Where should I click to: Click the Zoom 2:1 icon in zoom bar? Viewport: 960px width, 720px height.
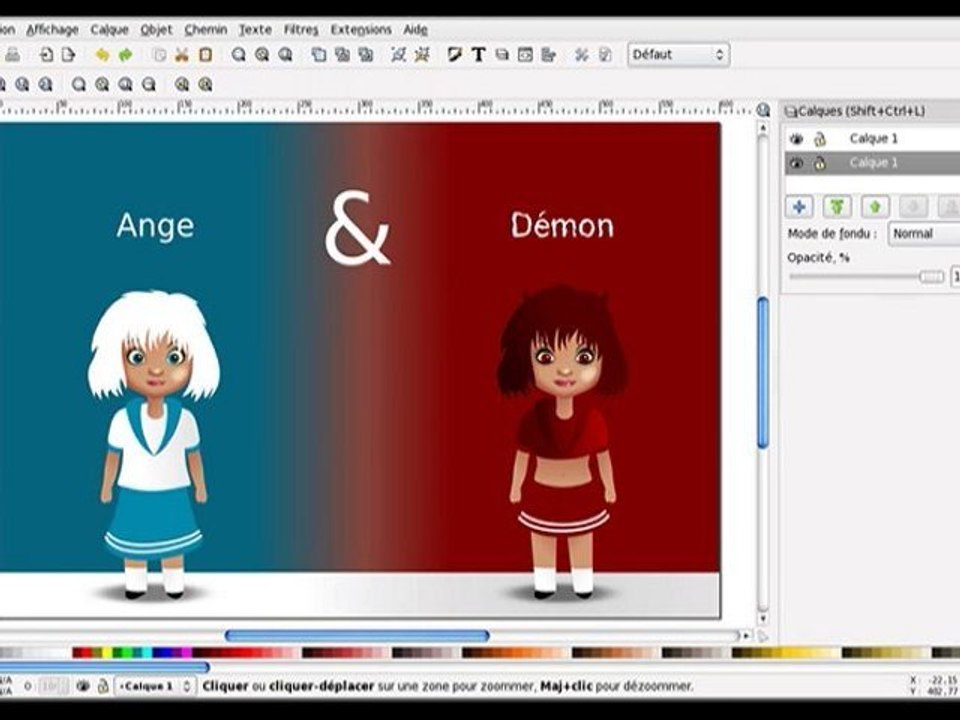click(45, 84)
